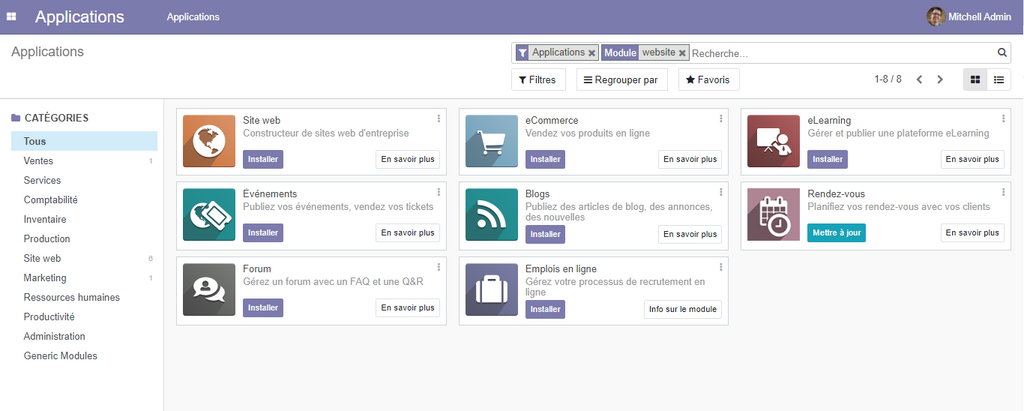Click the search magnifier icon
Viewport: 1024px width, 411px height.
[x=1002, y=53]
